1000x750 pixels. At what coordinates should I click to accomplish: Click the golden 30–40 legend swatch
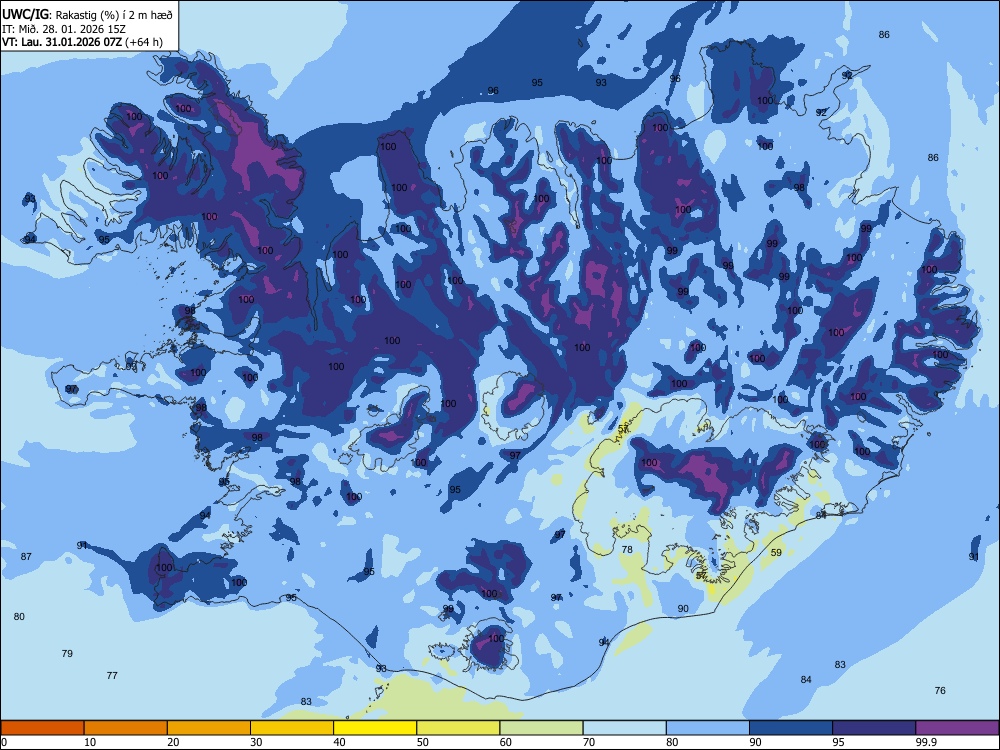pos(292,728)
